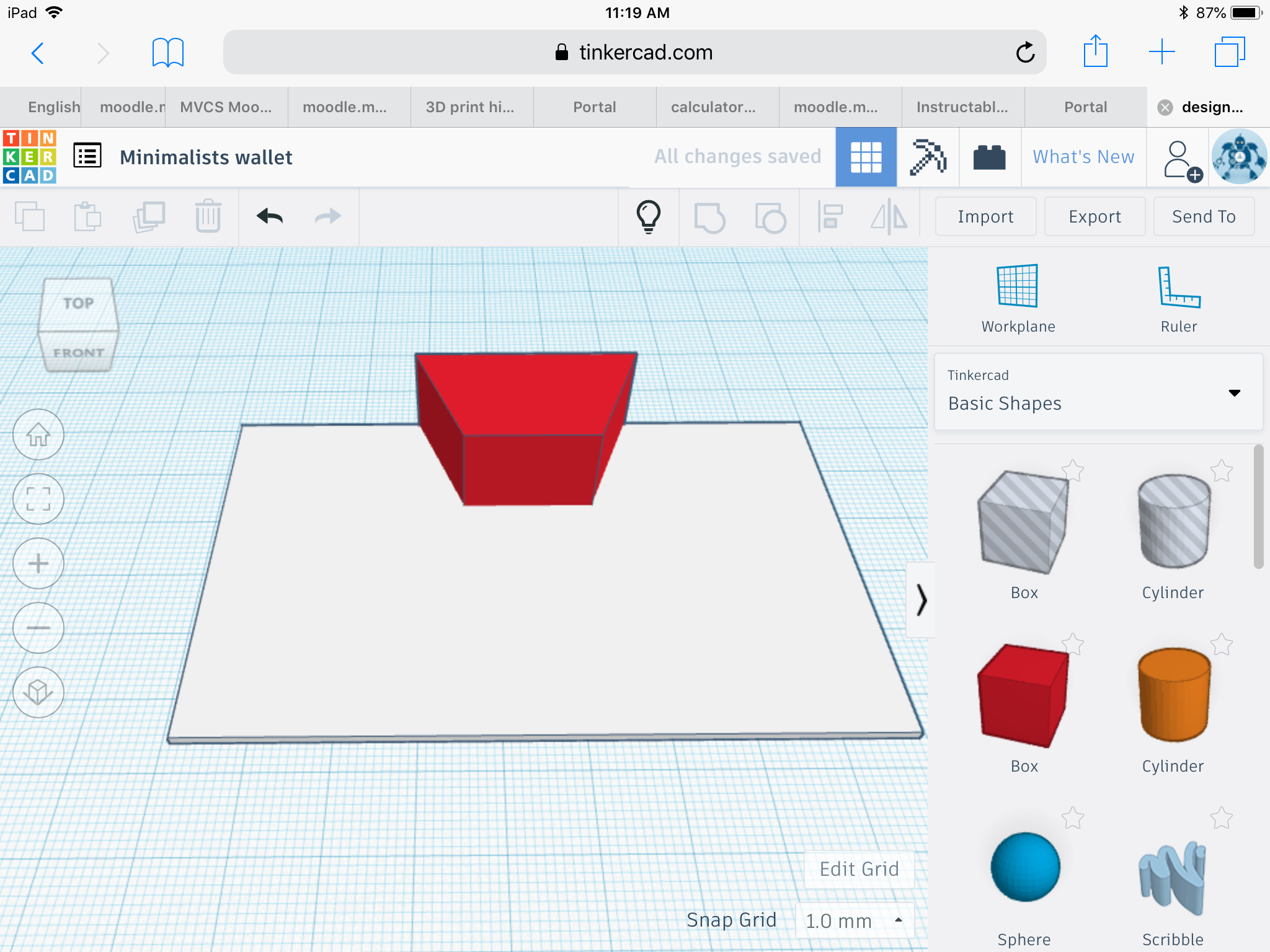Select the Workplane tool
The image size is (1270, 952).
1018,299
